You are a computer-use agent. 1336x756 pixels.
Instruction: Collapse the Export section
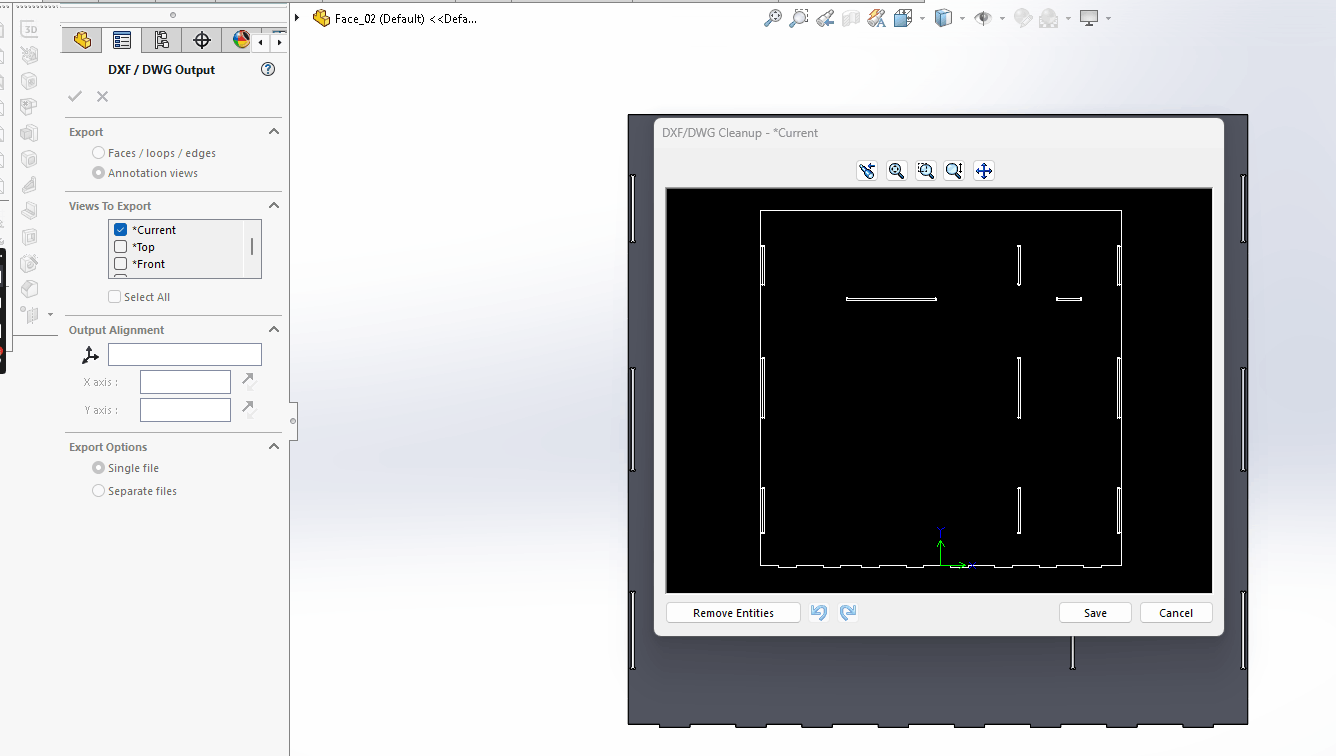[274, 132]
